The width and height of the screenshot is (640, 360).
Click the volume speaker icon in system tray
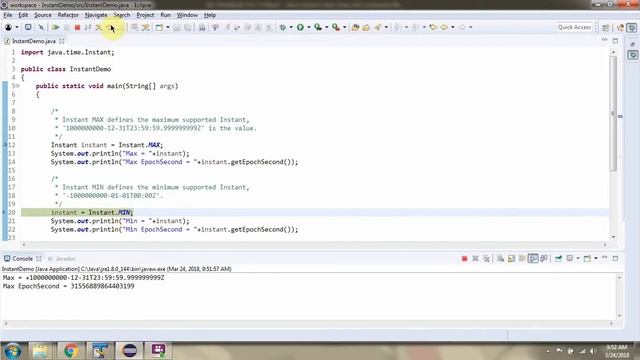point(593,351)
